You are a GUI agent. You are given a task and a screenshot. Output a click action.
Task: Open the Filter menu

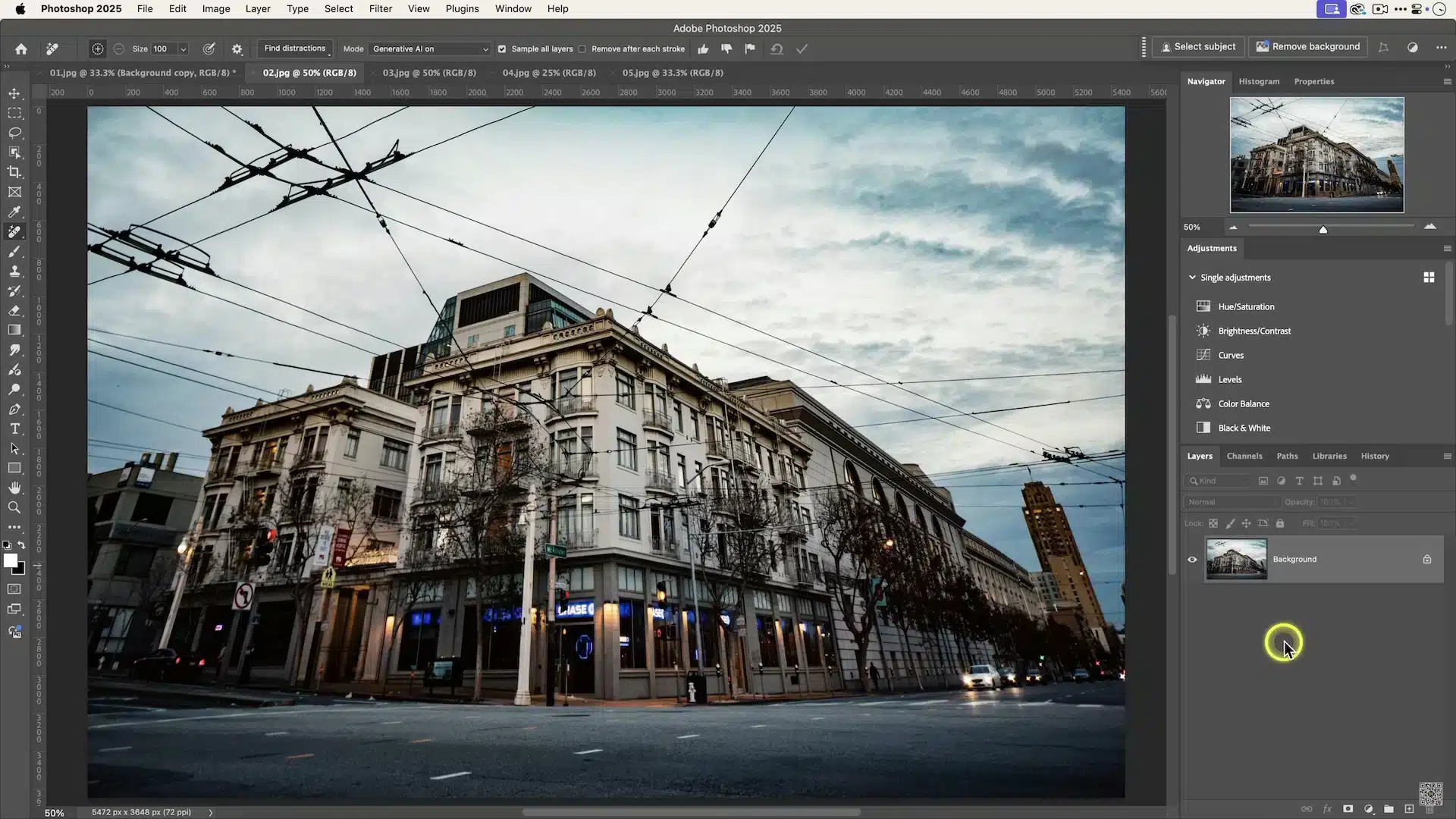(x=380, y=8)
